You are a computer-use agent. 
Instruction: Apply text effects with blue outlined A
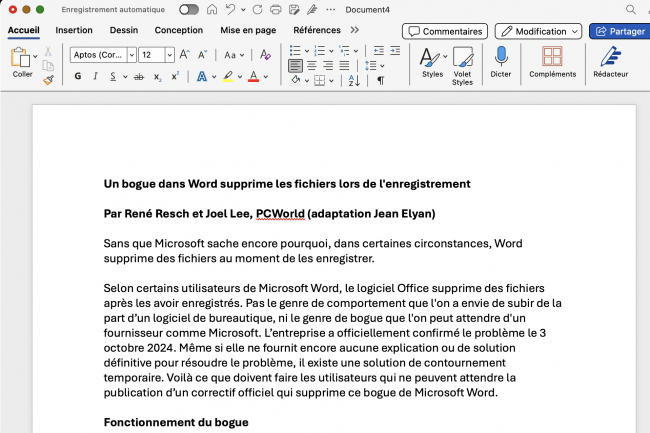coord(202,76)
